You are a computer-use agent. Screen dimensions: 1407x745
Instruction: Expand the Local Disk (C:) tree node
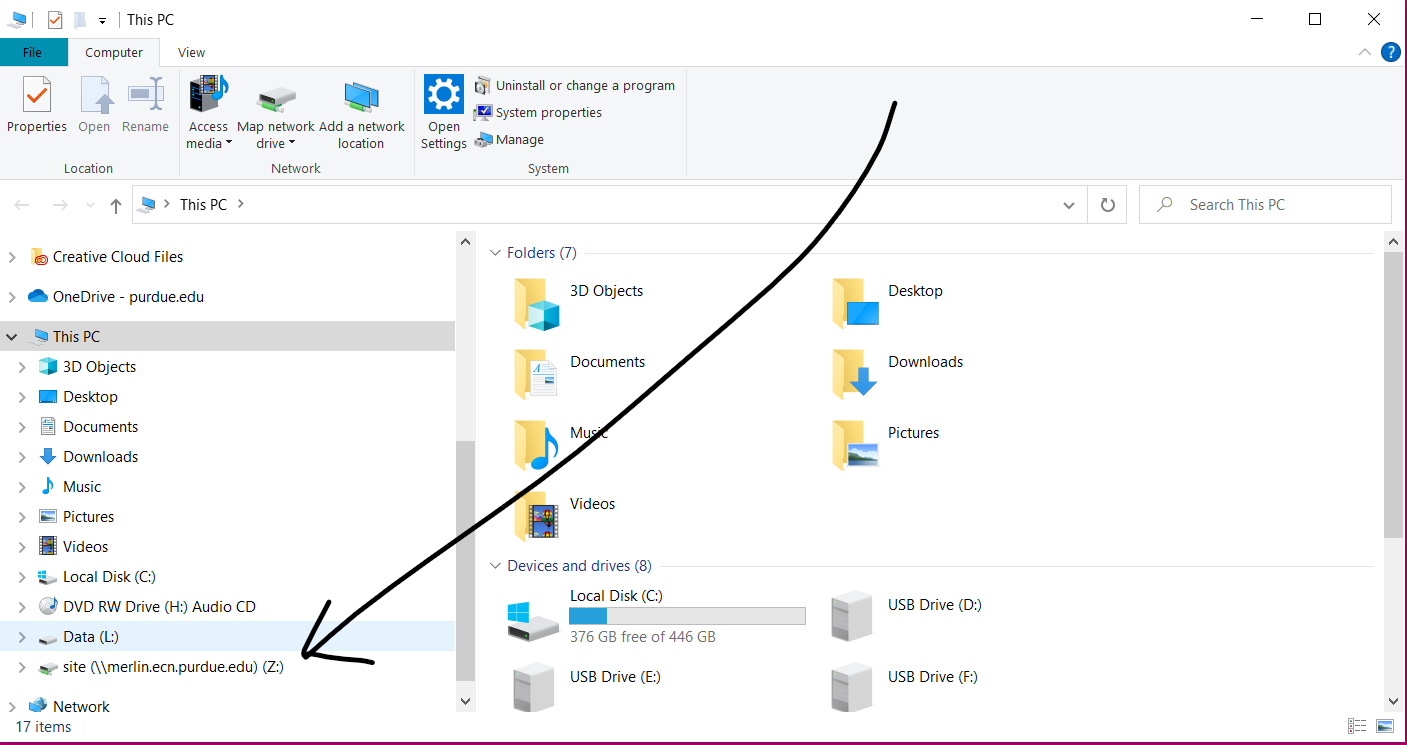(x=22, y=577)
